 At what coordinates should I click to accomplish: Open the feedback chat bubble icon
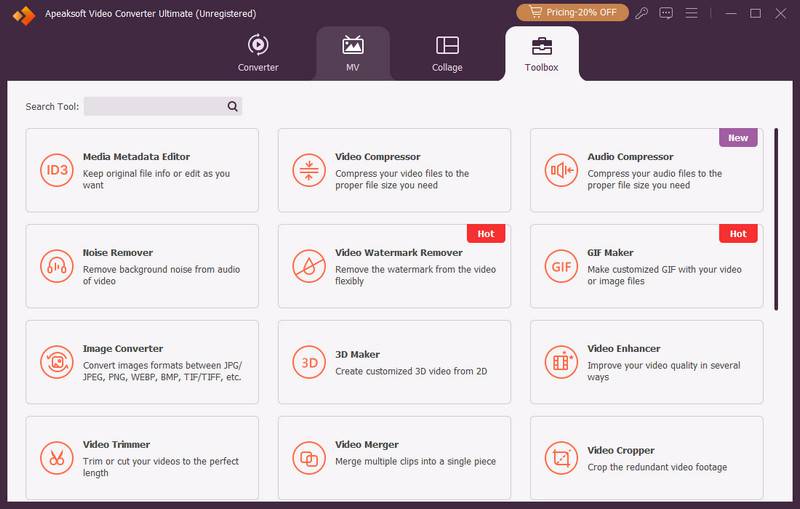pos(666,13)
